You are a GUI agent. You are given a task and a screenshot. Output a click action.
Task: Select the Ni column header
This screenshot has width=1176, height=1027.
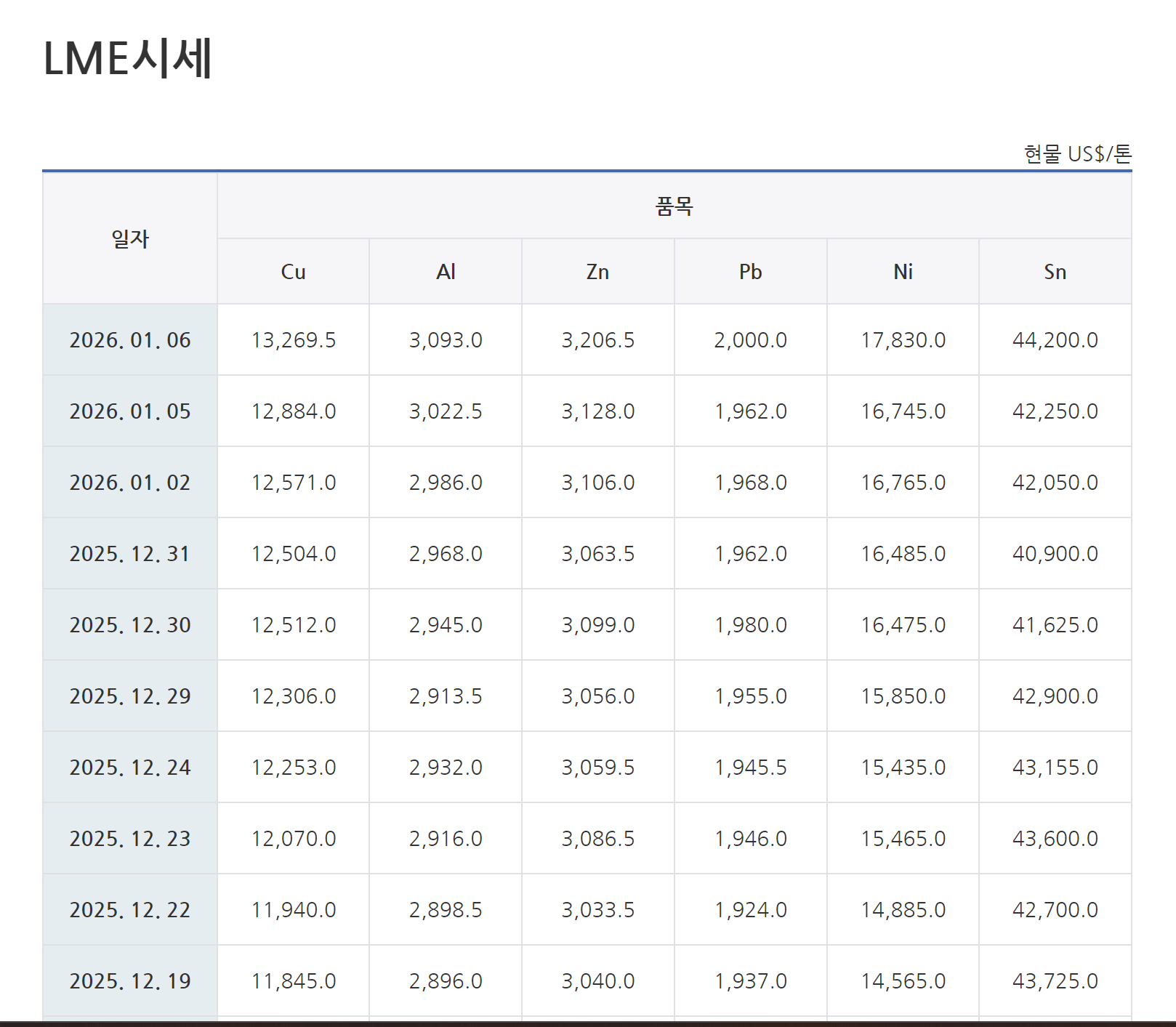tap(903, 272)
